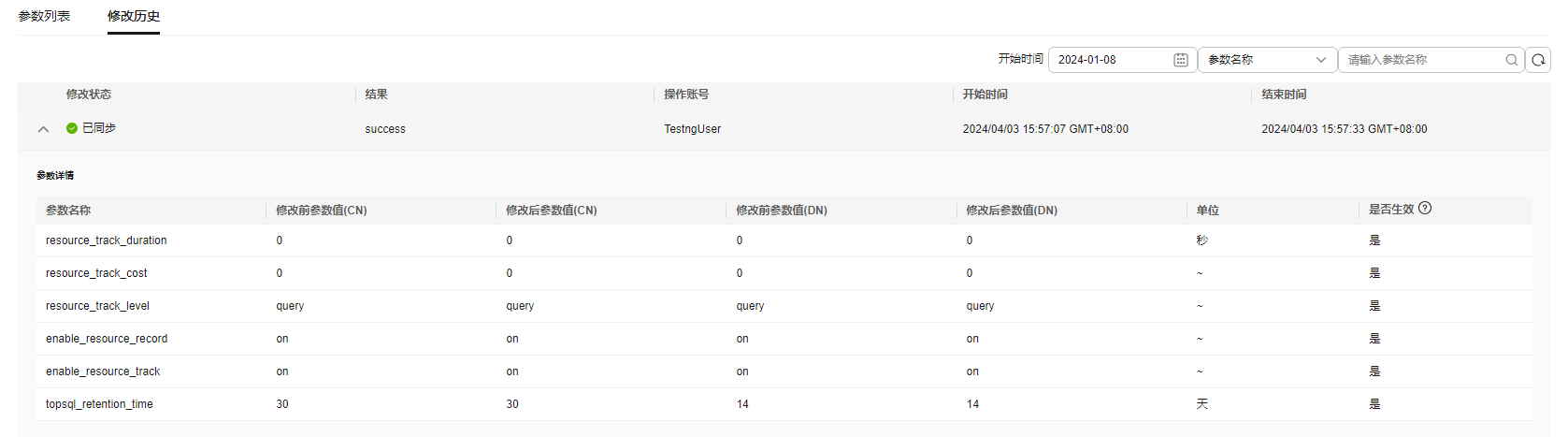Collapse the 已同步 history row
Screen dimensions: 1568x437
click(x=43, y=129)
